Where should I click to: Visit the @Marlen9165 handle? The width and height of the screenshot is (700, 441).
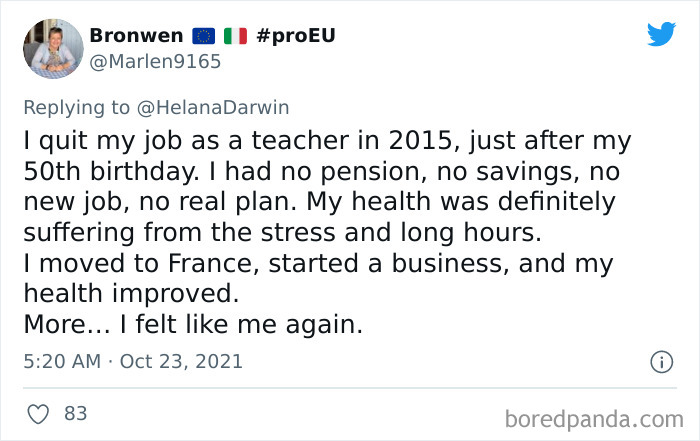(155, 62)
